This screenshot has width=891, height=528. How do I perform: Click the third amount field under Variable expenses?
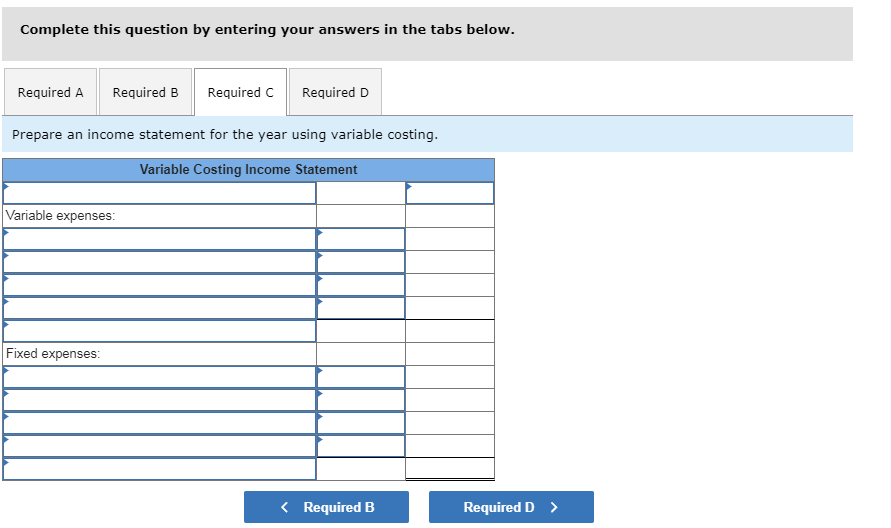(361, 285)
